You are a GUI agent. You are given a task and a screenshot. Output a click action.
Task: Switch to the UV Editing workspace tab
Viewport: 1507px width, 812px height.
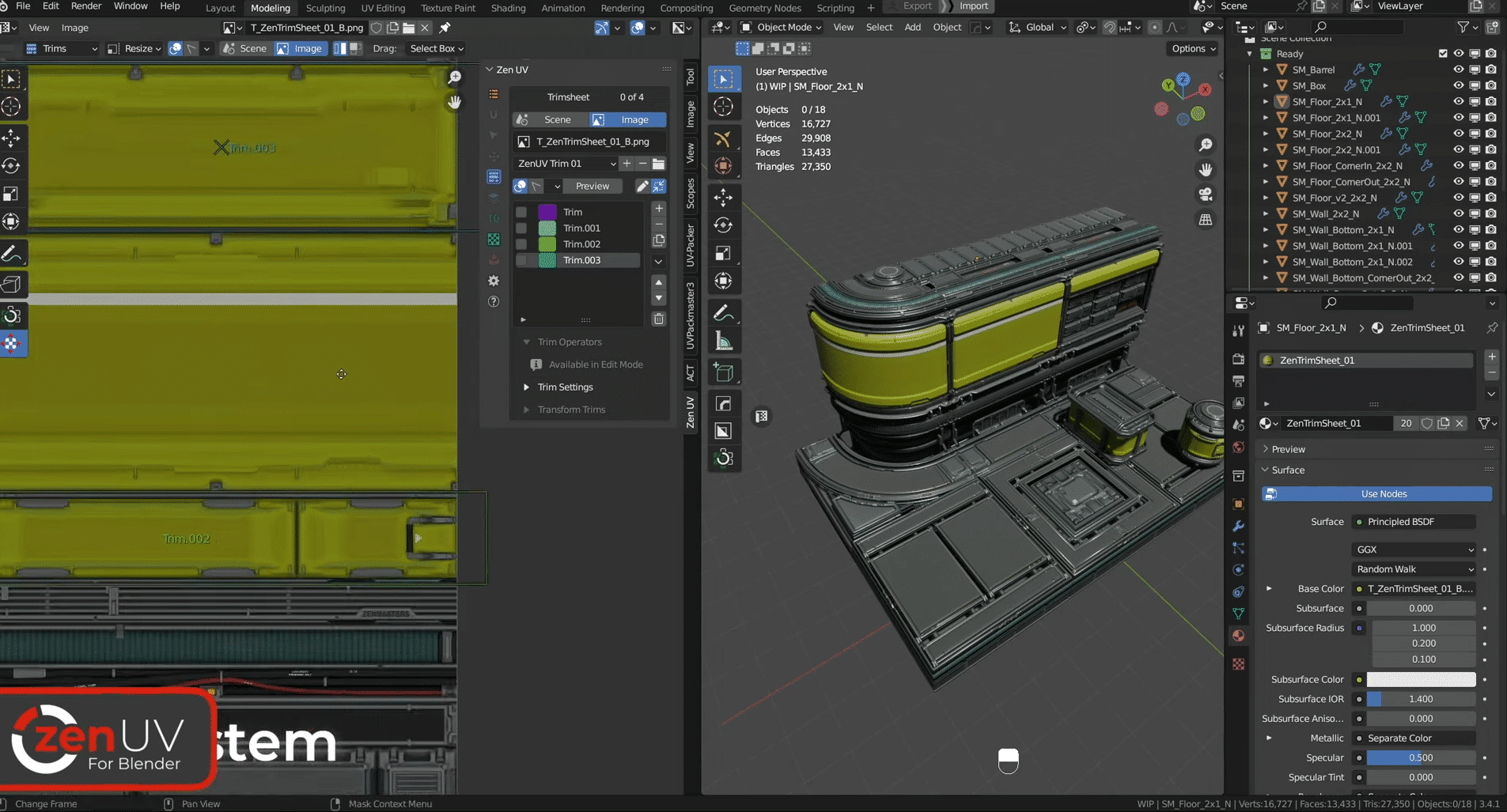pos(383,8)
